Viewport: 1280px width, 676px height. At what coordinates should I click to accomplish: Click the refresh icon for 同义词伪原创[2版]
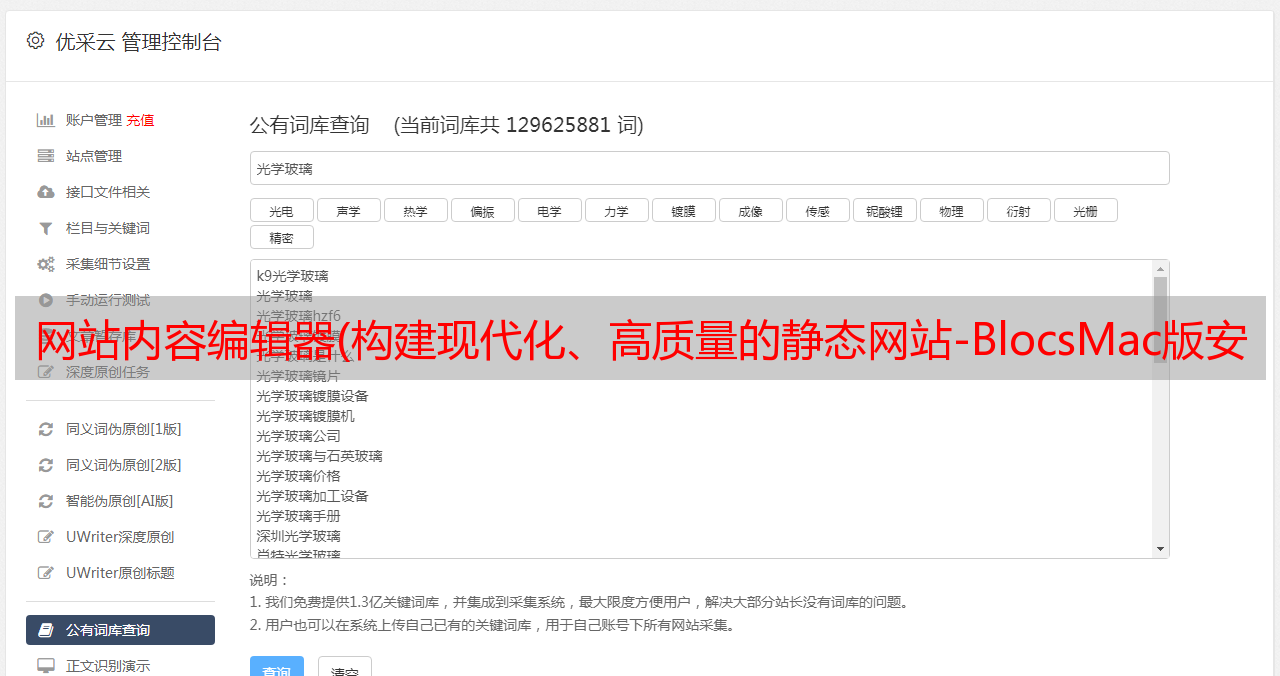pyautogui.click(x=46, y=465)
